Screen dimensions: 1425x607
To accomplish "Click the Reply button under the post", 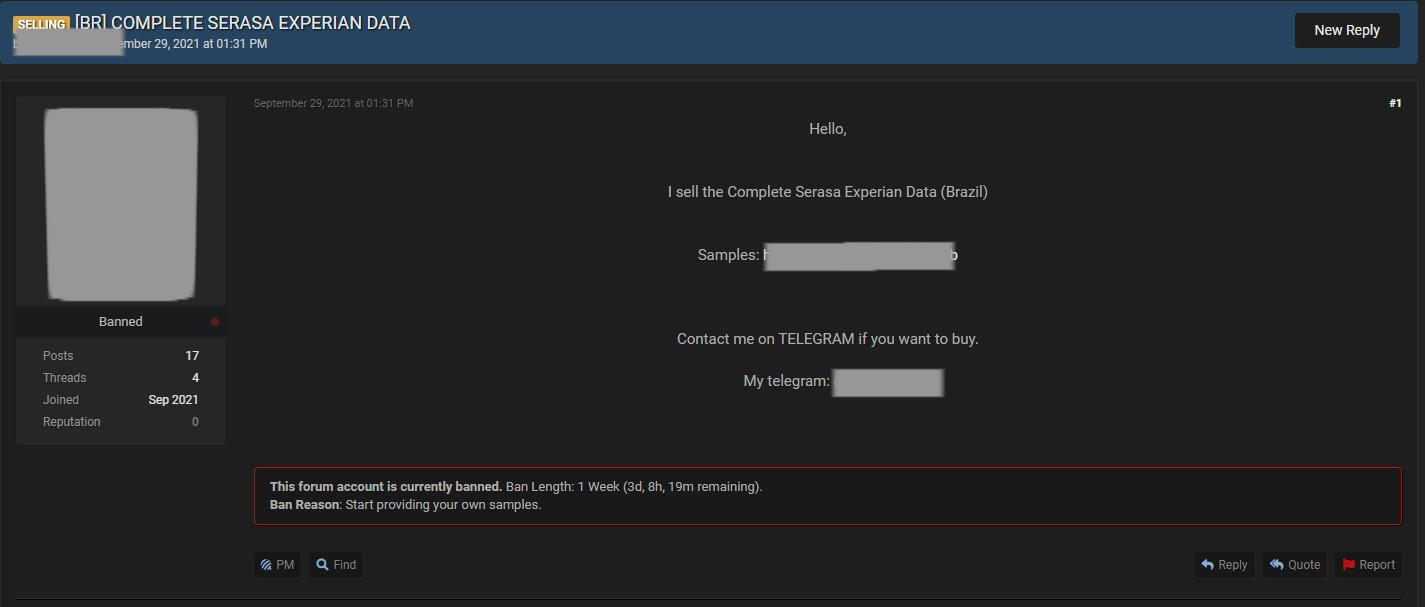I will 1224,565.
